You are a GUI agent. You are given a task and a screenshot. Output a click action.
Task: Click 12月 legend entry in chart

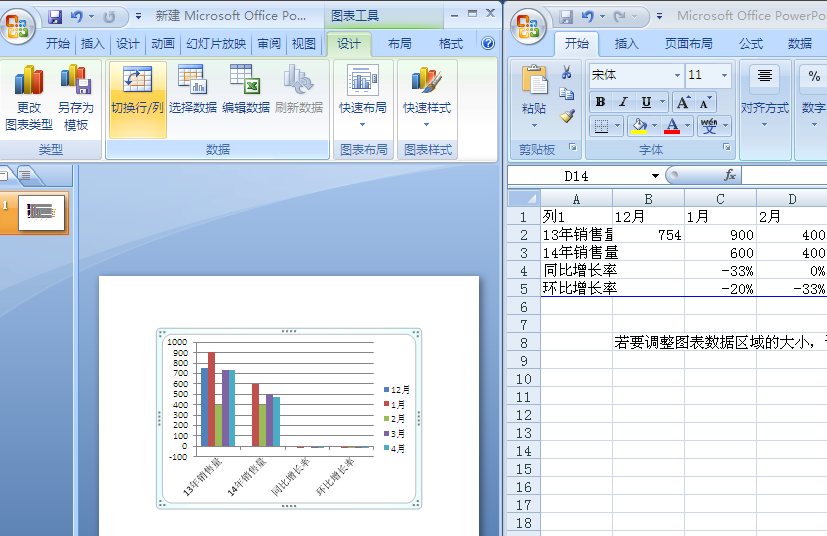coord(397,390)
